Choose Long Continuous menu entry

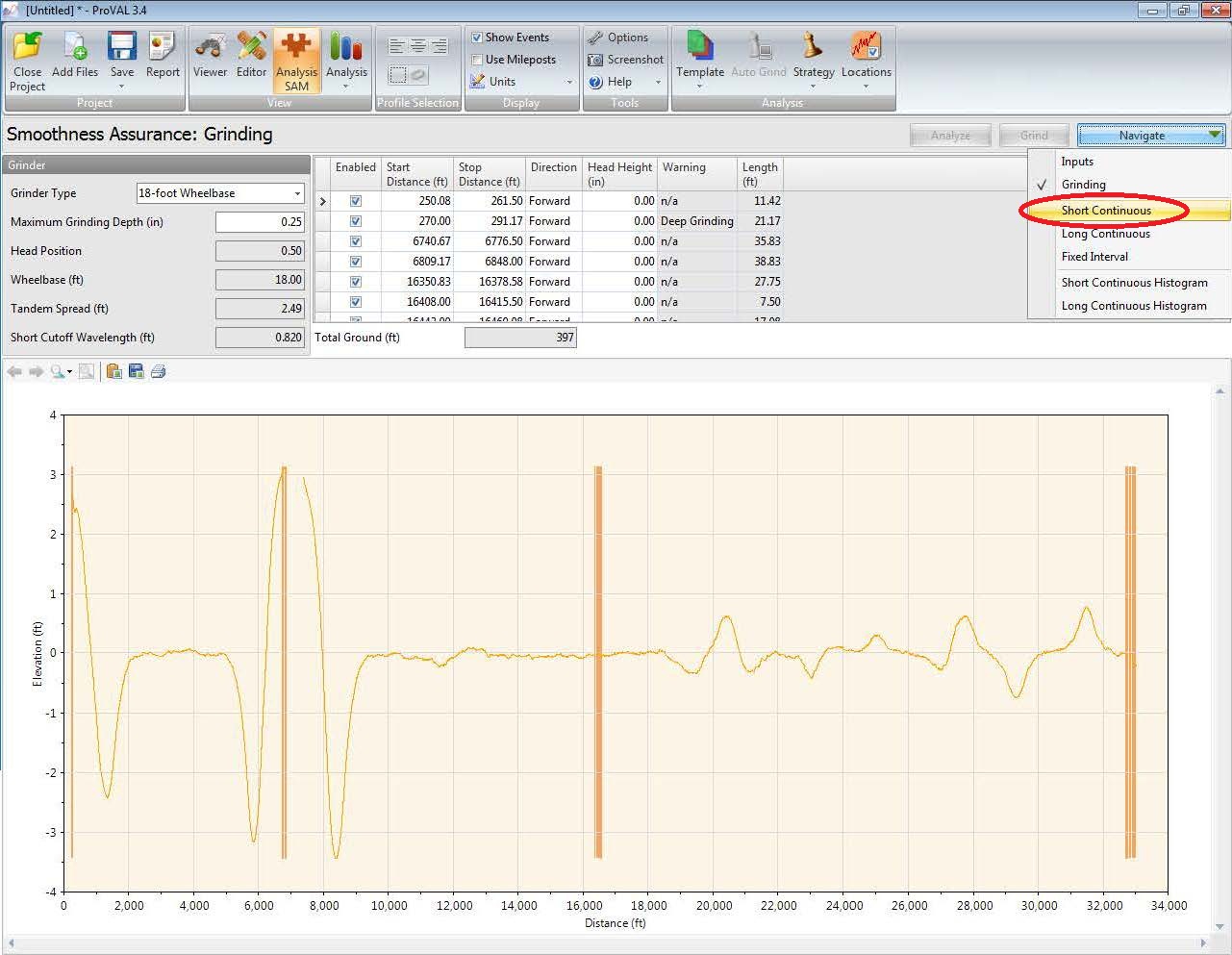1105,234
